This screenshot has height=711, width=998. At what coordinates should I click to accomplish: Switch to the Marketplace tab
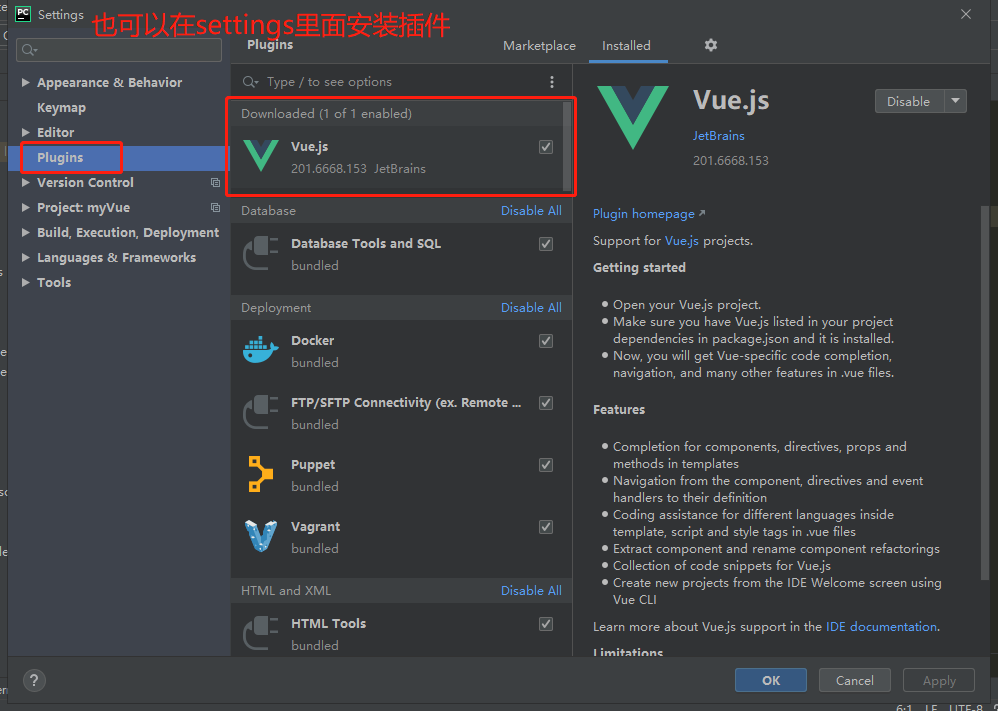tap(539, 46)
